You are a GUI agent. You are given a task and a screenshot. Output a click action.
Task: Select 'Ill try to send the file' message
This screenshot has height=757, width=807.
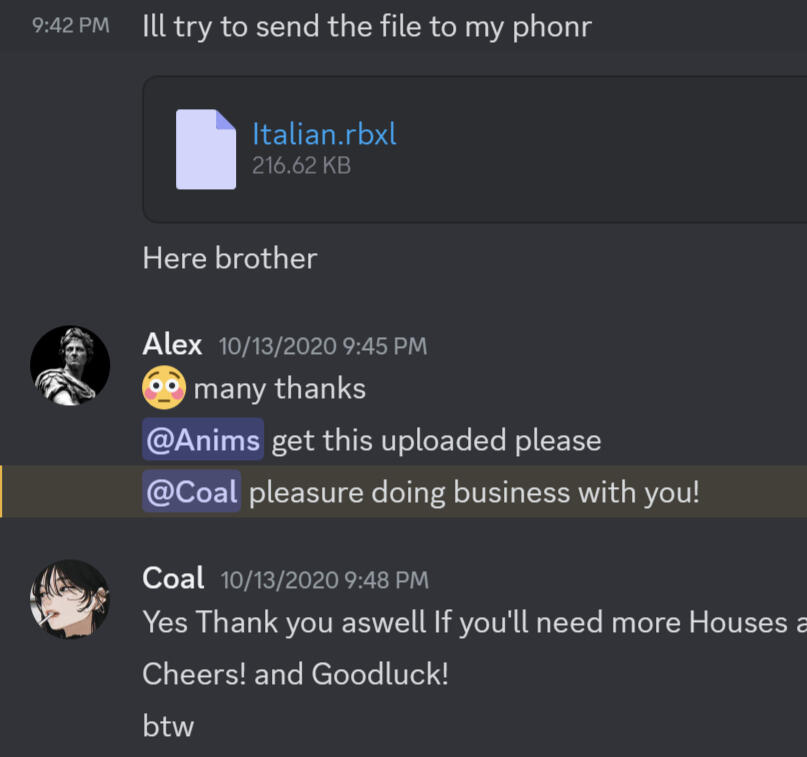[x=367, y=26]
